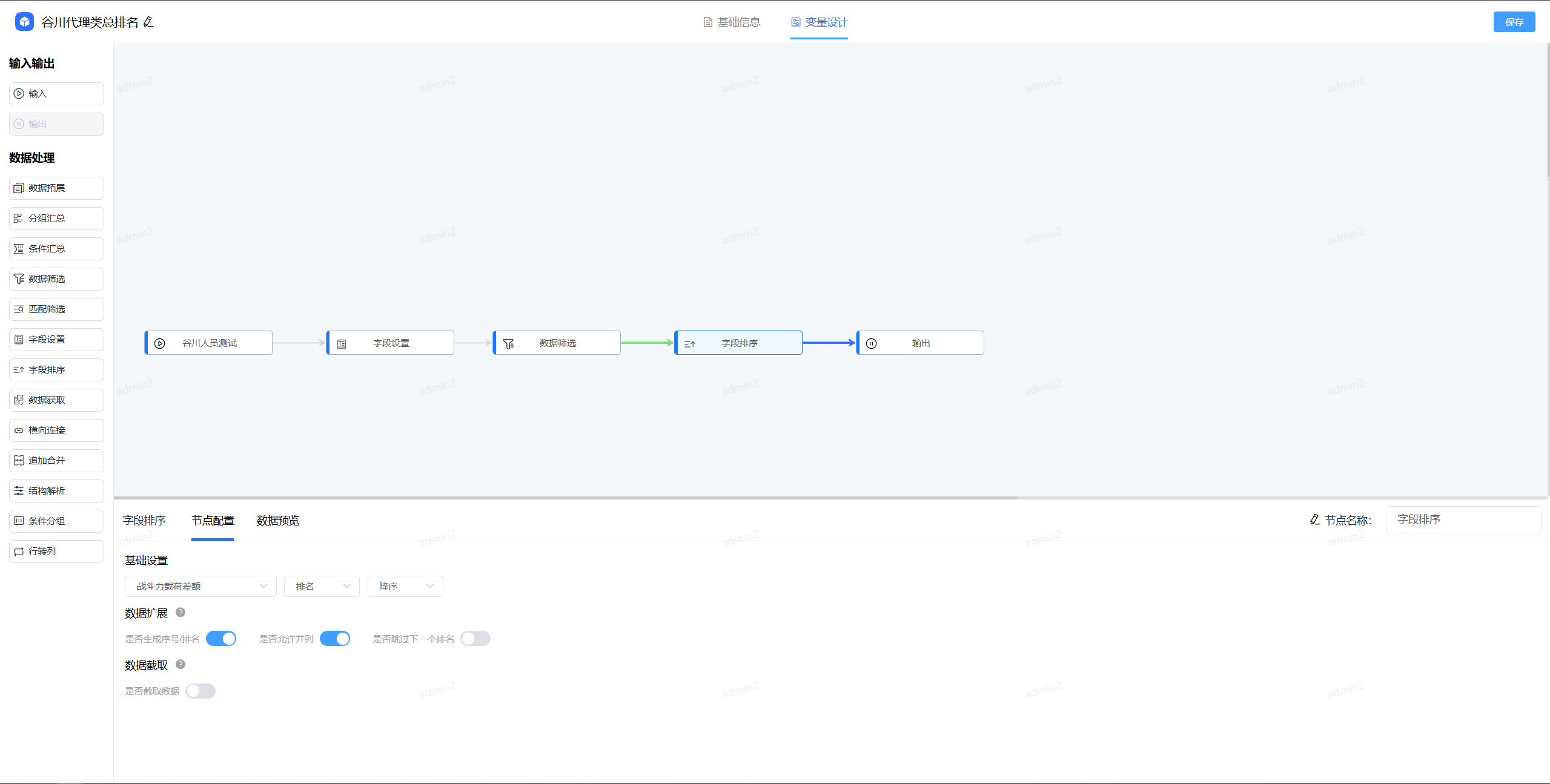This screenshot has height=784, width=1550.
Task: Click play icon on 谷川人员测试 node
Action: click(x=160, y=343)
